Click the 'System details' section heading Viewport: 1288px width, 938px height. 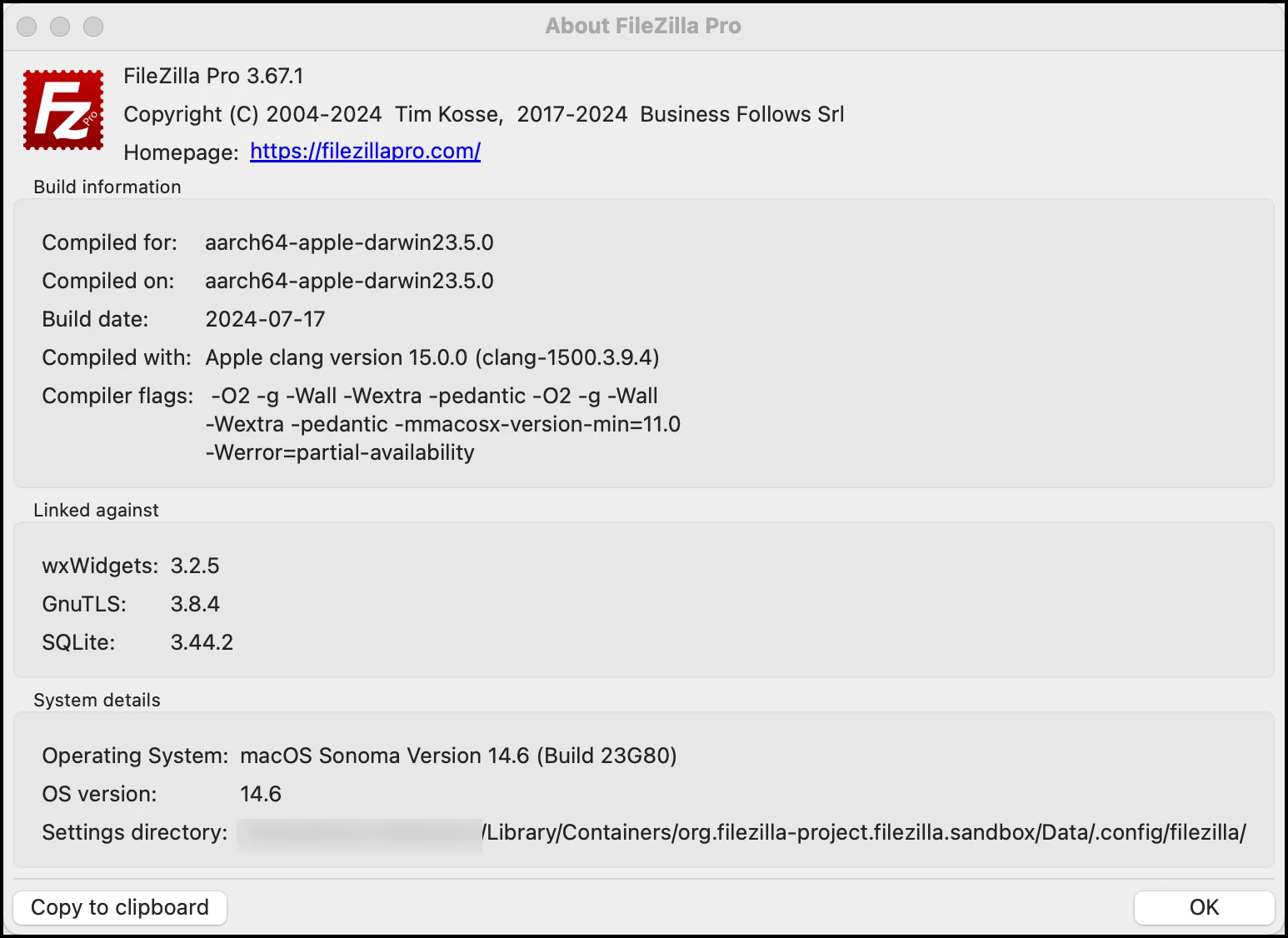click(x=97, y=700)
